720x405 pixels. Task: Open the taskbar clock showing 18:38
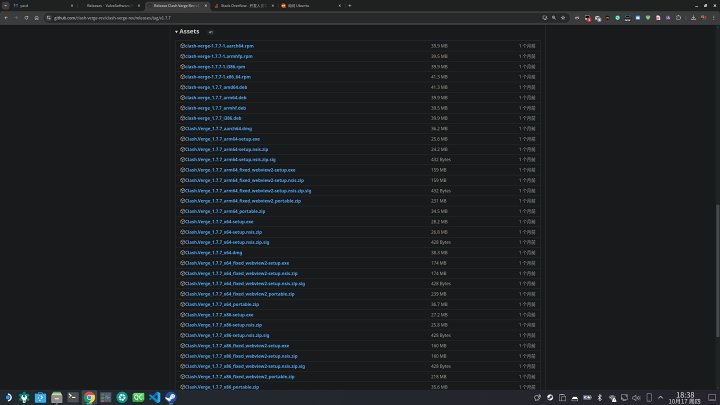coord(685,397)
